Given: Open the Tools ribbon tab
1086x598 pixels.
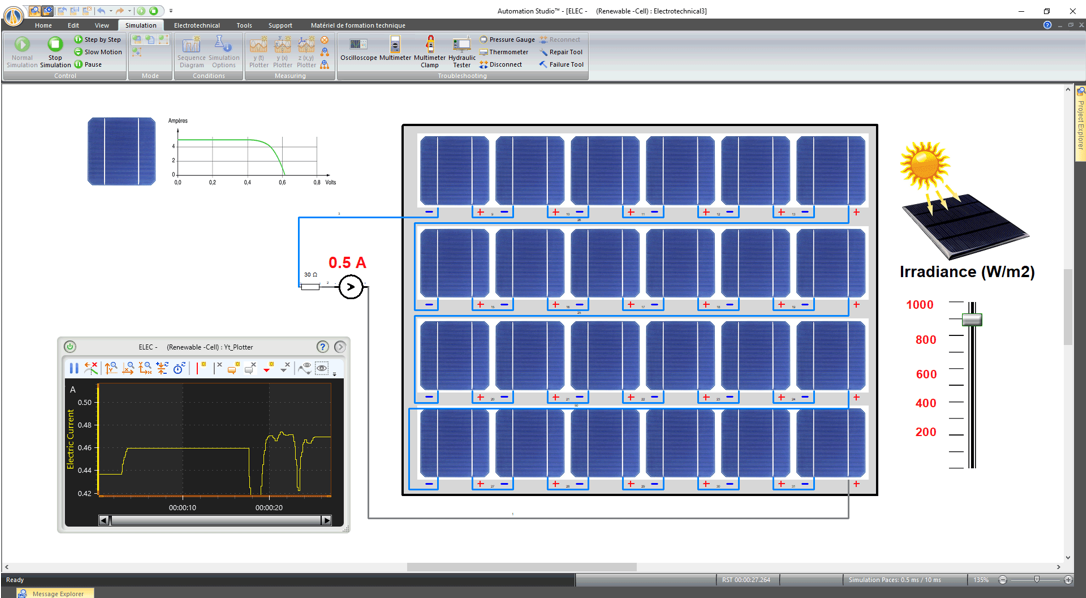Looking at the screenshot, I should 244,25.
